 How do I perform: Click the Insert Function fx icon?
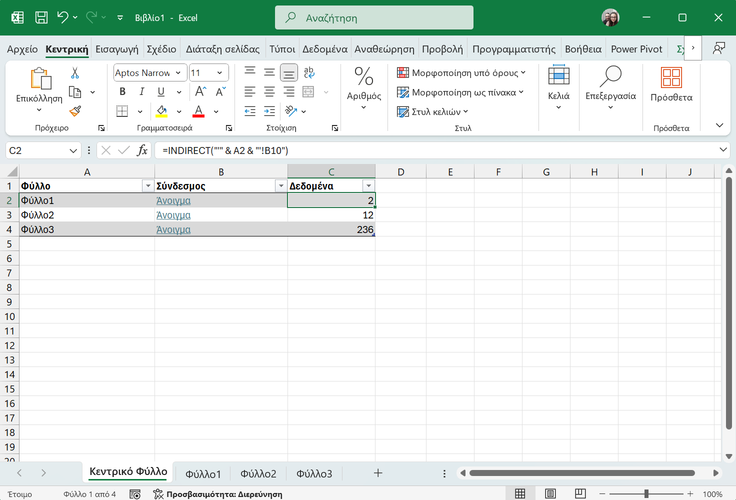coord(142,150)
